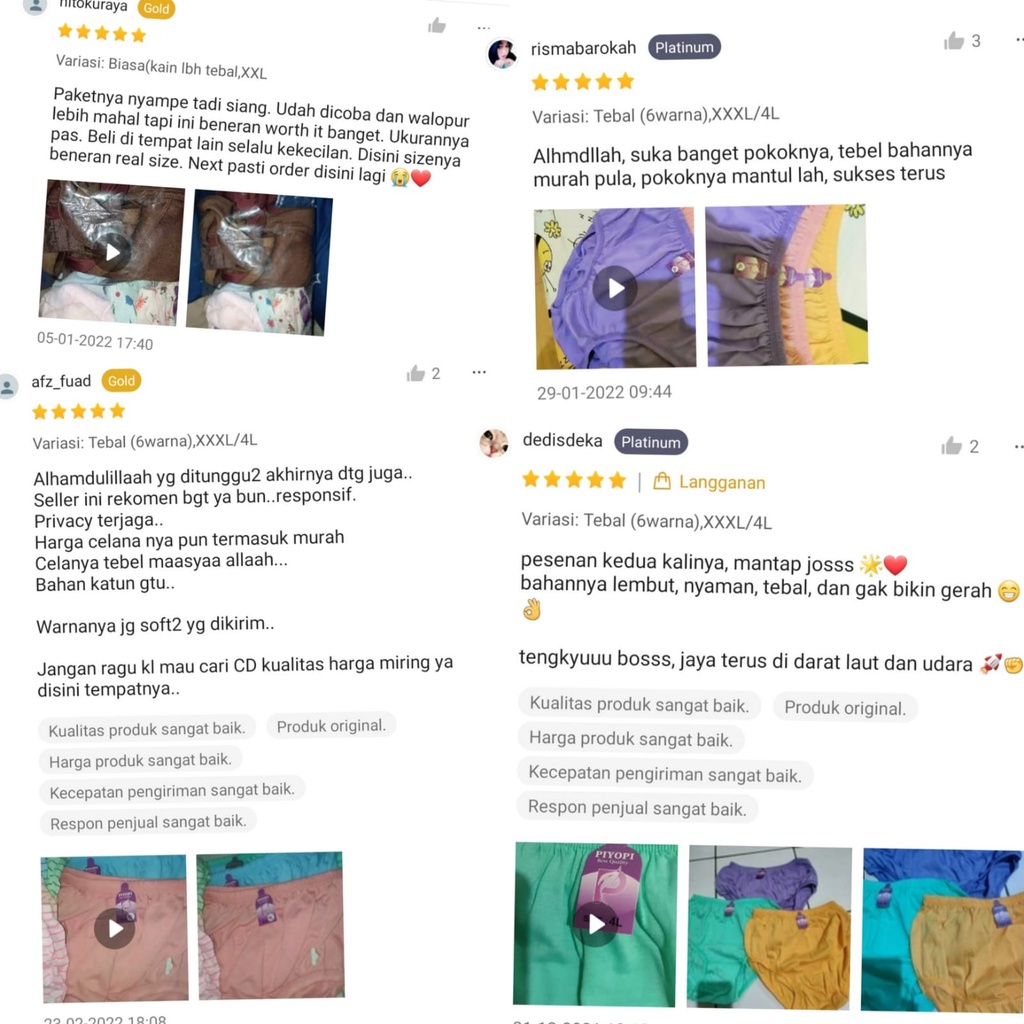Click 'Kecepatan pengiriman sangat baik.' tag in afz_fuad's review
The width and height of the screenshot is (1024, 1024).
[x=172, y=791]
